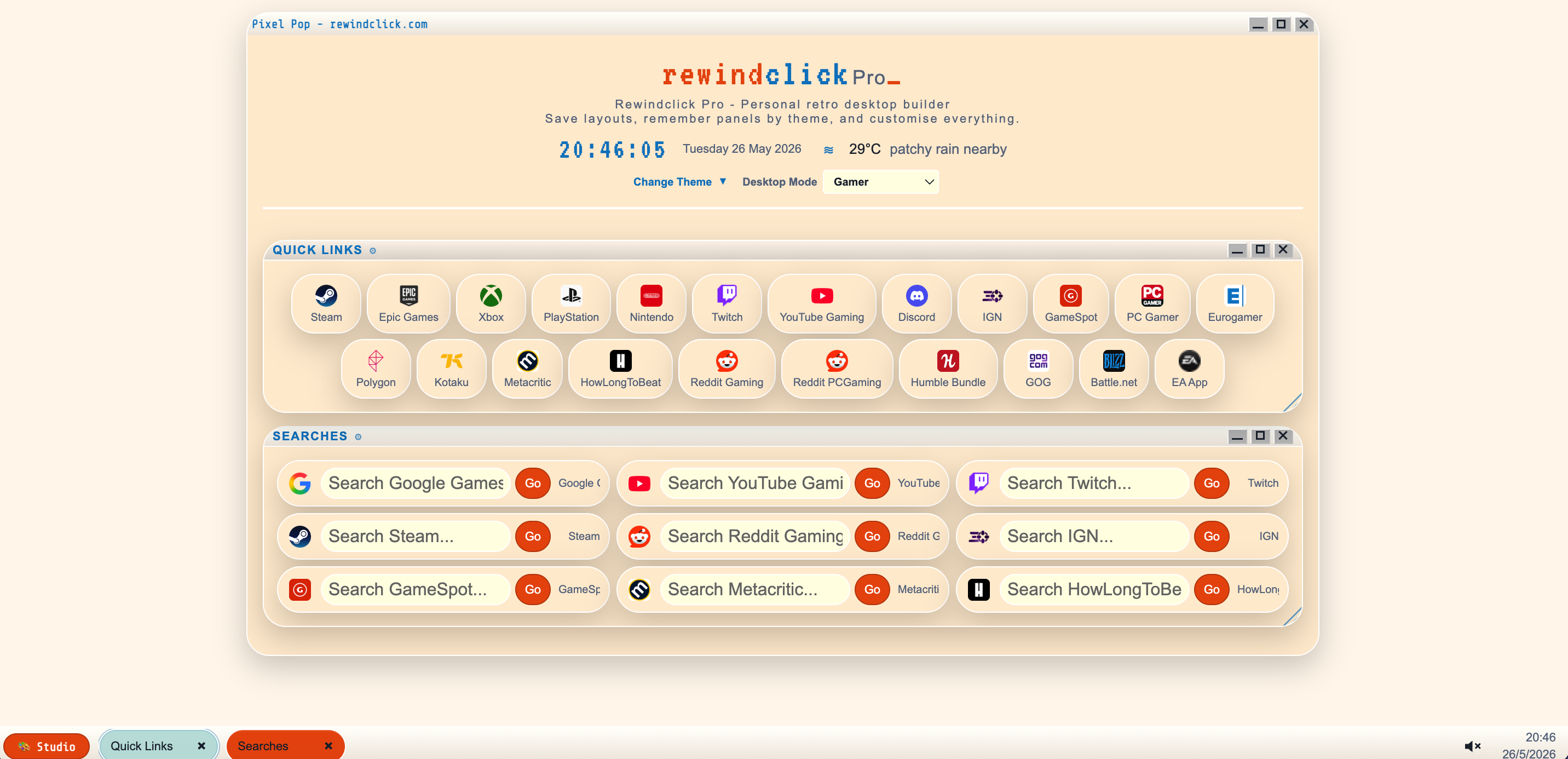Image resolution: width=1568 pixels, height=759 pixels.
Task: Click Go for Twitch search
Action: (1211, 484)
